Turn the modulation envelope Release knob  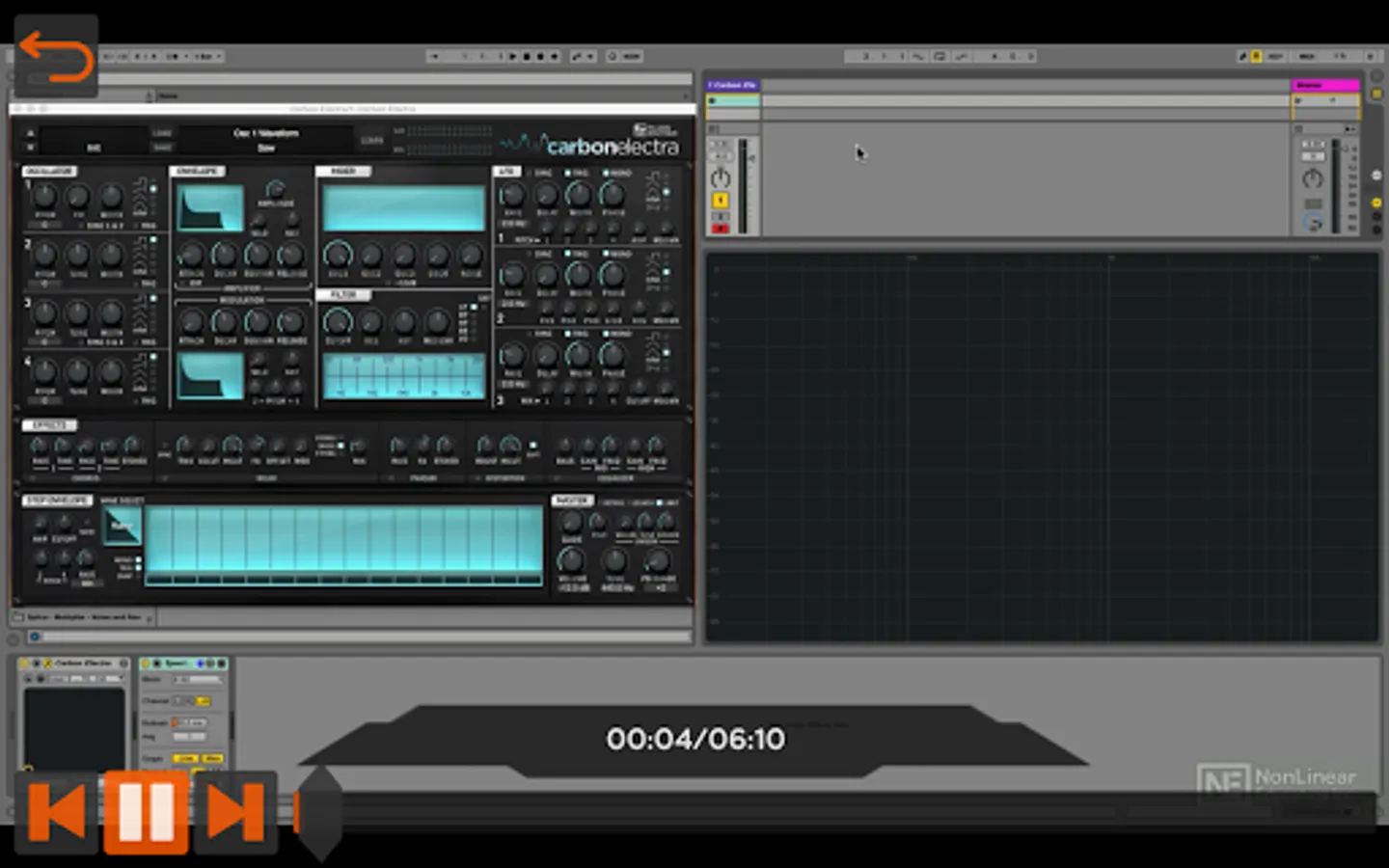point(290,322)
